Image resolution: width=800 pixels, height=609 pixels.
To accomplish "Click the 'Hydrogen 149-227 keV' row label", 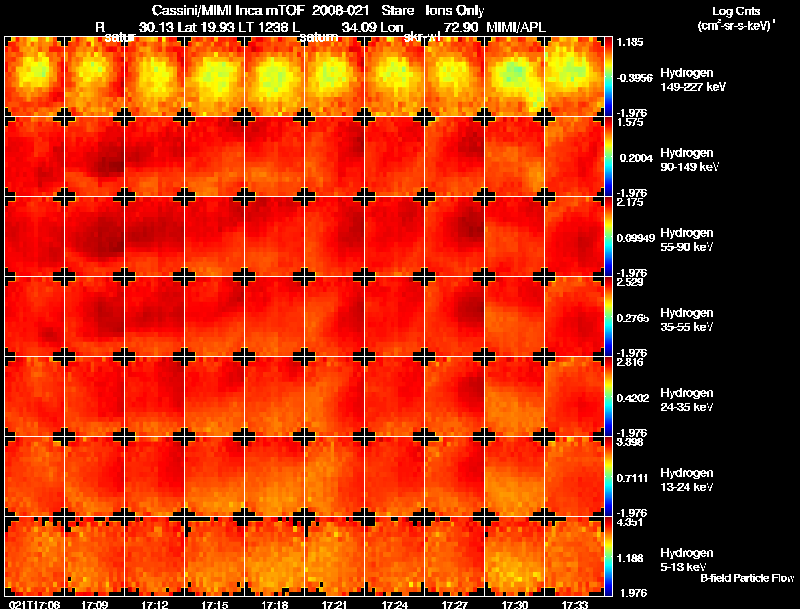I will tap(693, 80).
